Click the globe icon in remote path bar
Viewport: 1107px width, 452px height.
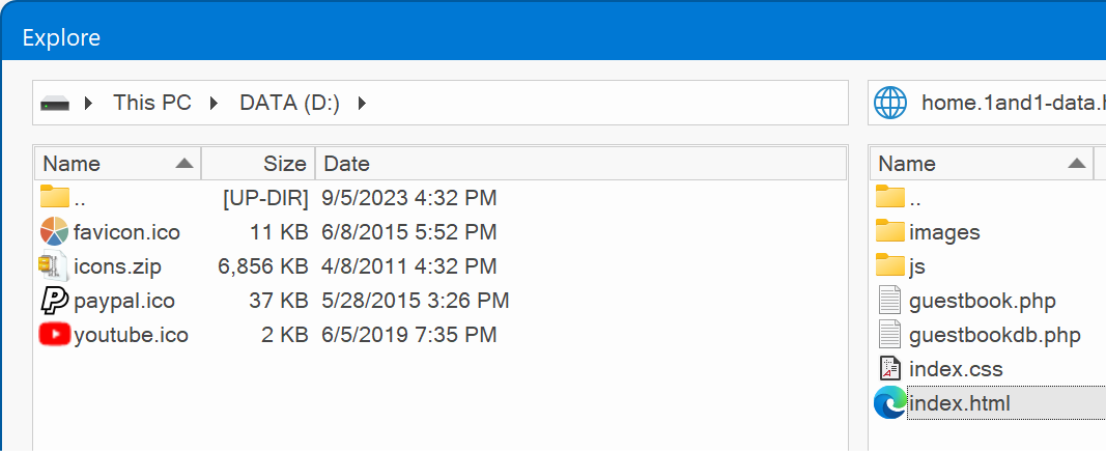pos(890,103)
